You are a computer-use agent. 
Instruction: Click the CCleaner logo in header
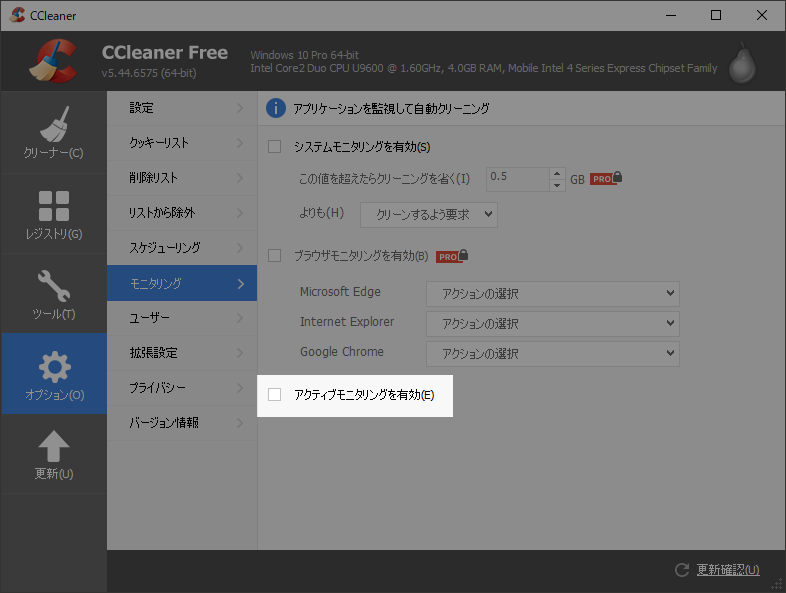54,61
